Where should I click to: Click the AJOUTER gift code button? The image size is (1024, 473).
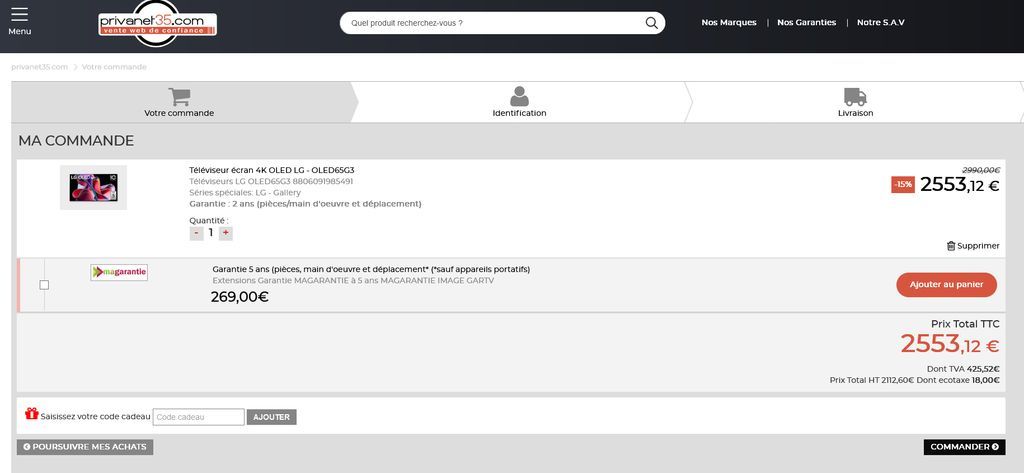(x=272, y=417)
